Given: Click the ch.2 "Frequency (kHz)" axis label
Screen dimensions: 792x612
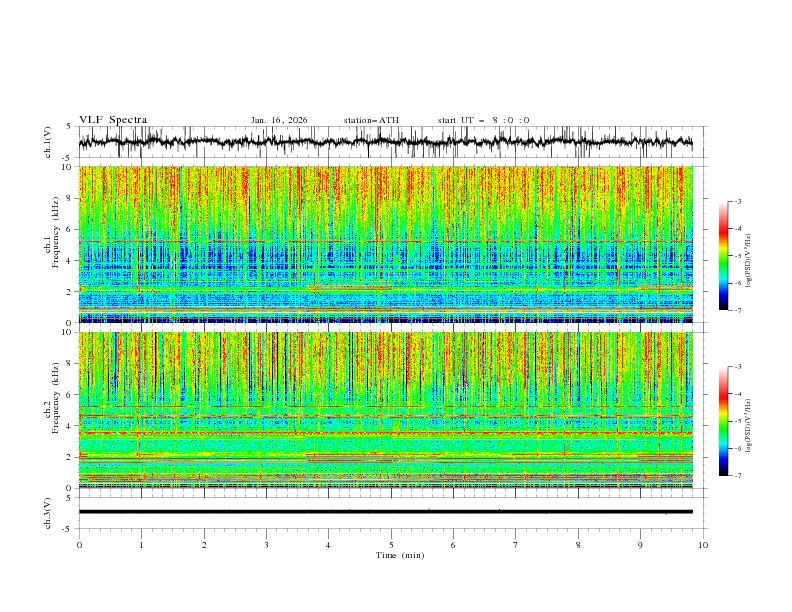Looking at the screenshot, I should pyautogui.click(x=56, y=397).
